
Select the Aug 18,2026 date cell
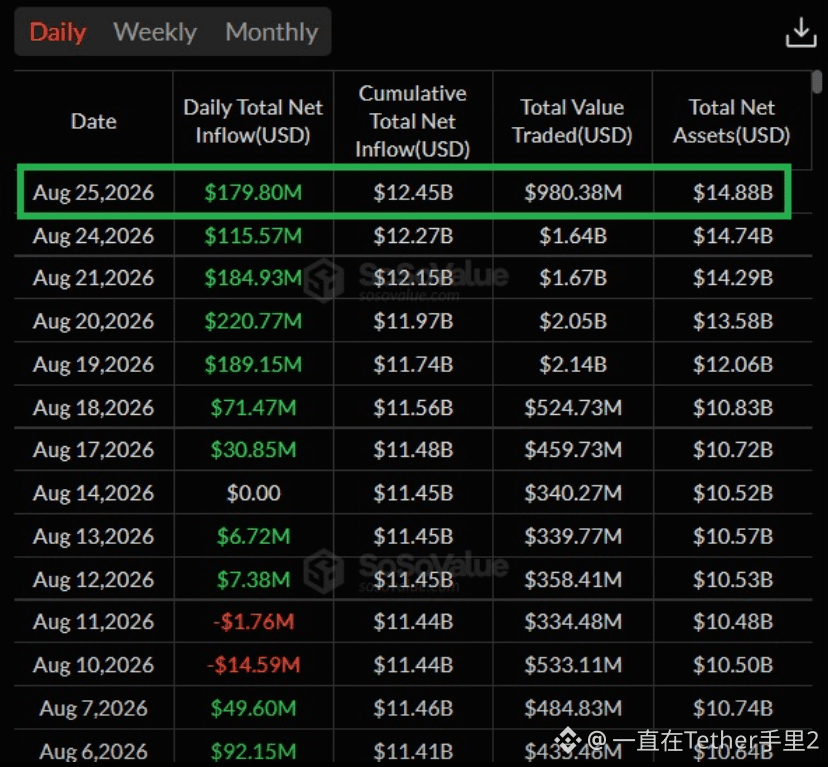(x=93, y=408)
